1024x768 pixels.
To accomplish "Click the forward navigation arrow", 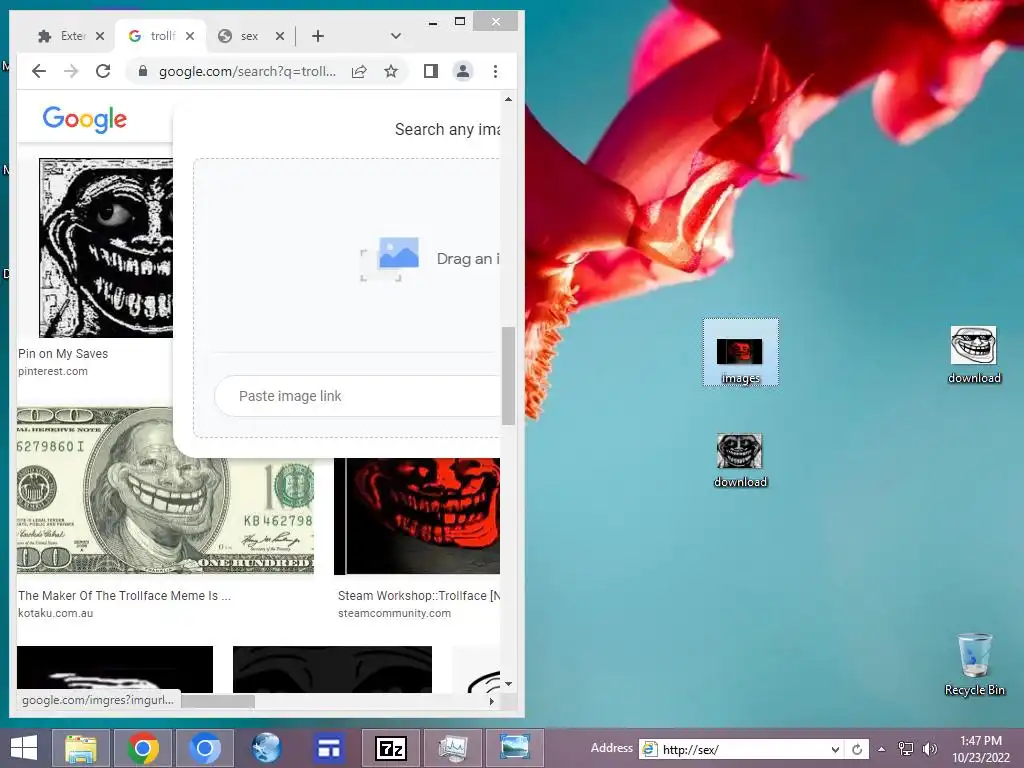I will [x=71, y=71].
